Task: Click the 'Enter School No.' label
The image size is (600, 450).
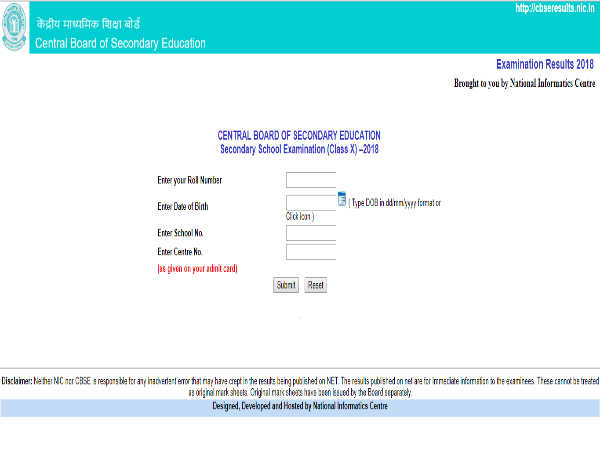Action: click(x=180, y=233)
